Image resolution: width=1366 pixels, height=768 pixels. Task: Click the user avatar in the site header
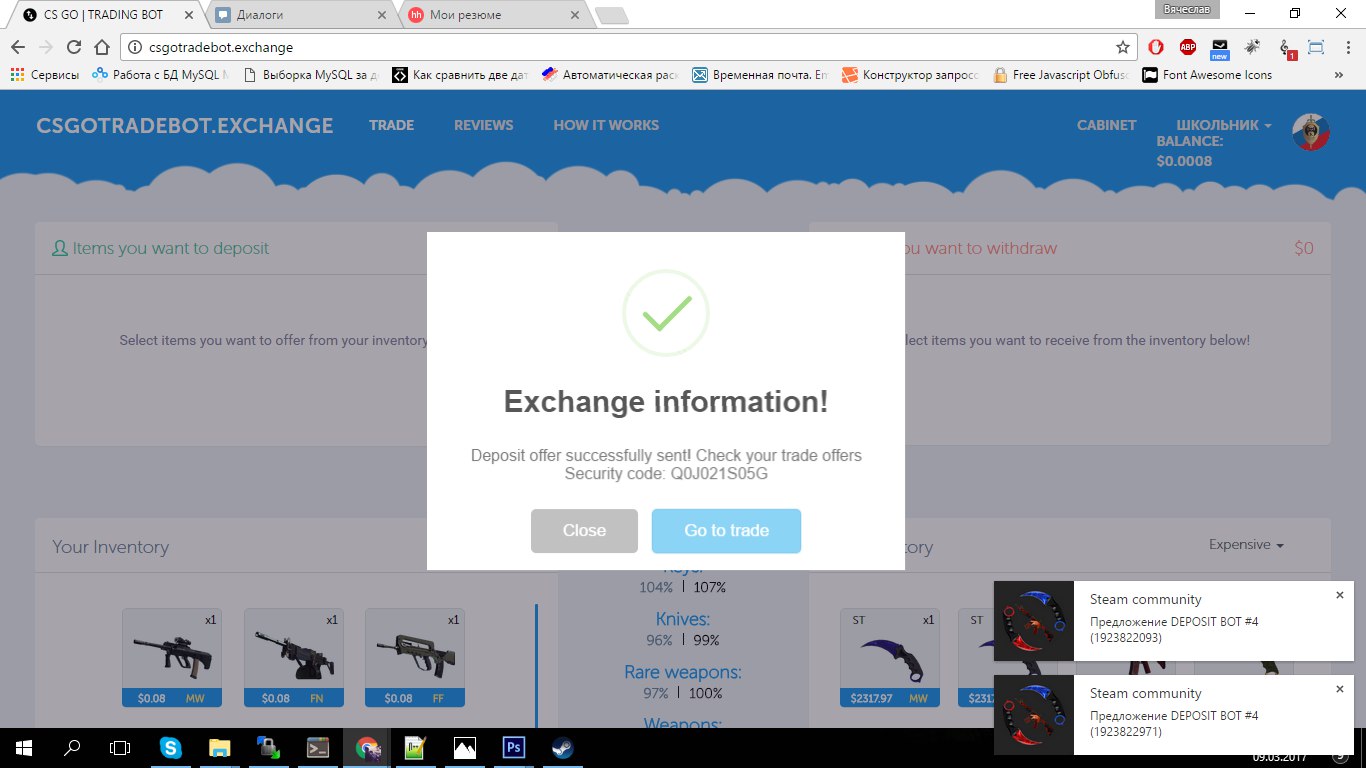coord(1310,132)
